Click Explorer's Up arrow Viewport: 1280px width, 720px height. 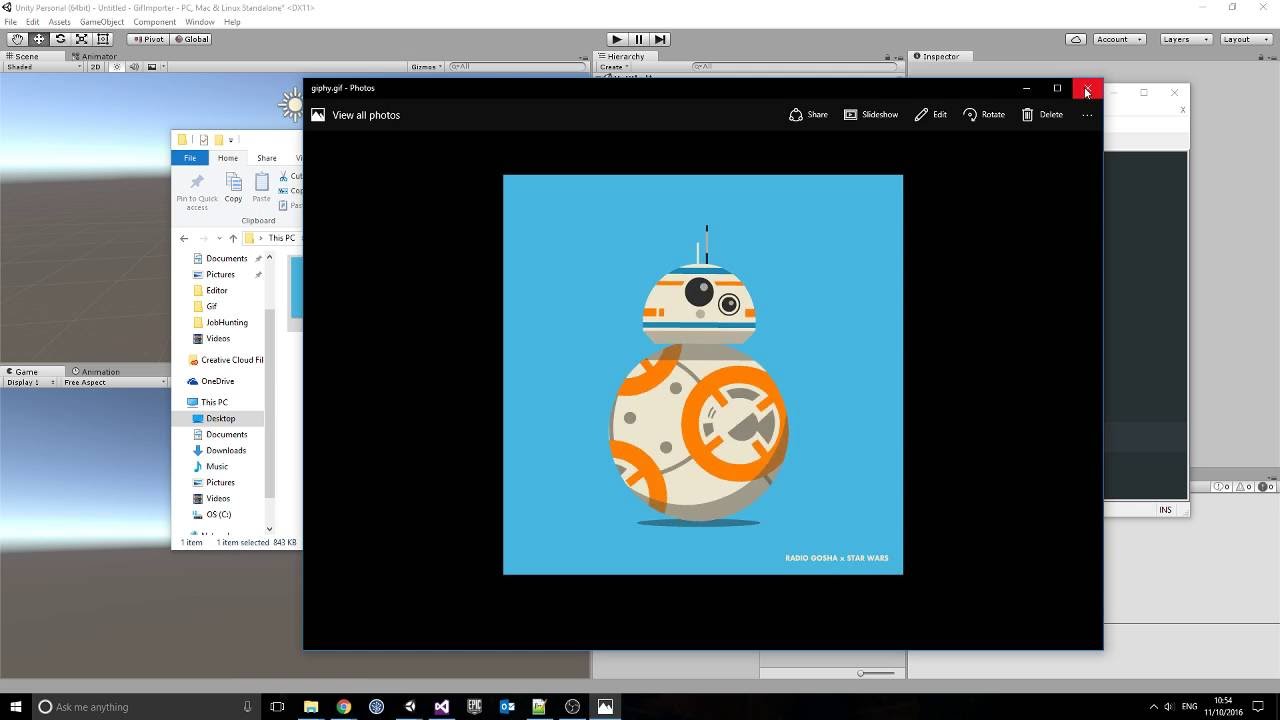(x=233, y=238)
